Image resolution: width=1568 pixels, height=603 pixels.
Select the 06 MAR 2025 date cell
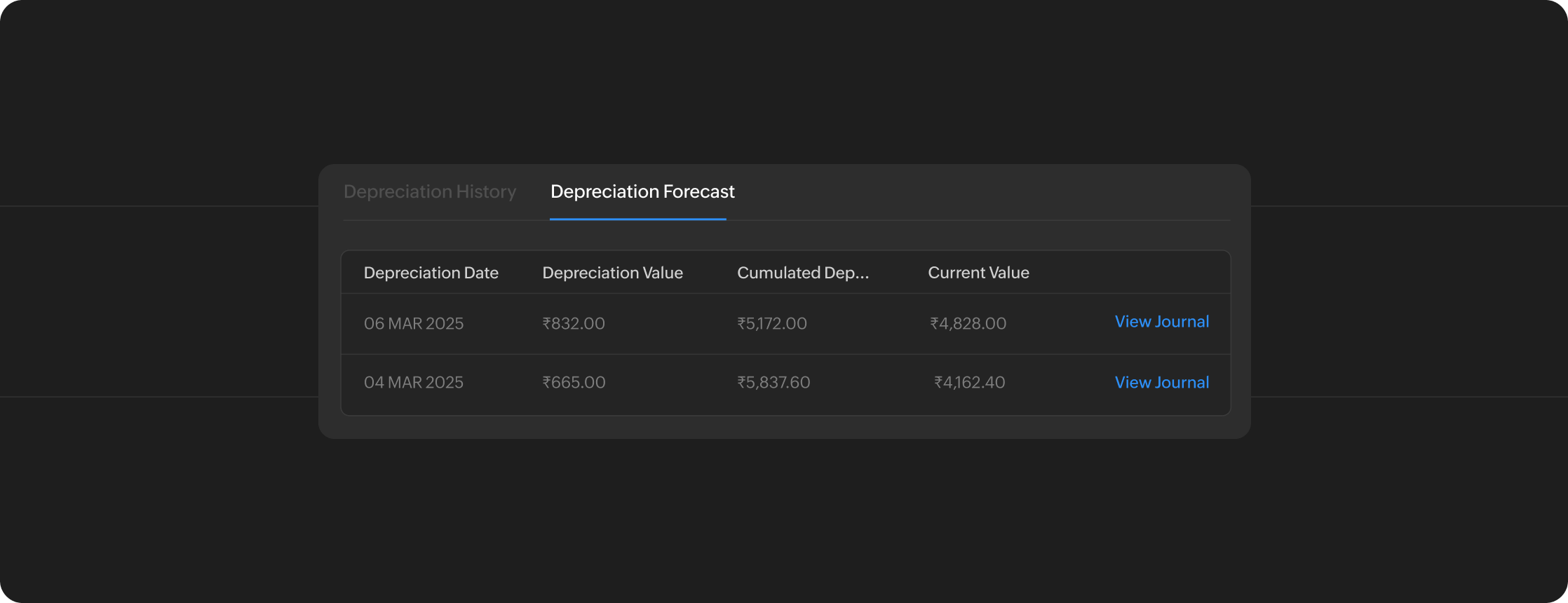[x=413, y=323]
